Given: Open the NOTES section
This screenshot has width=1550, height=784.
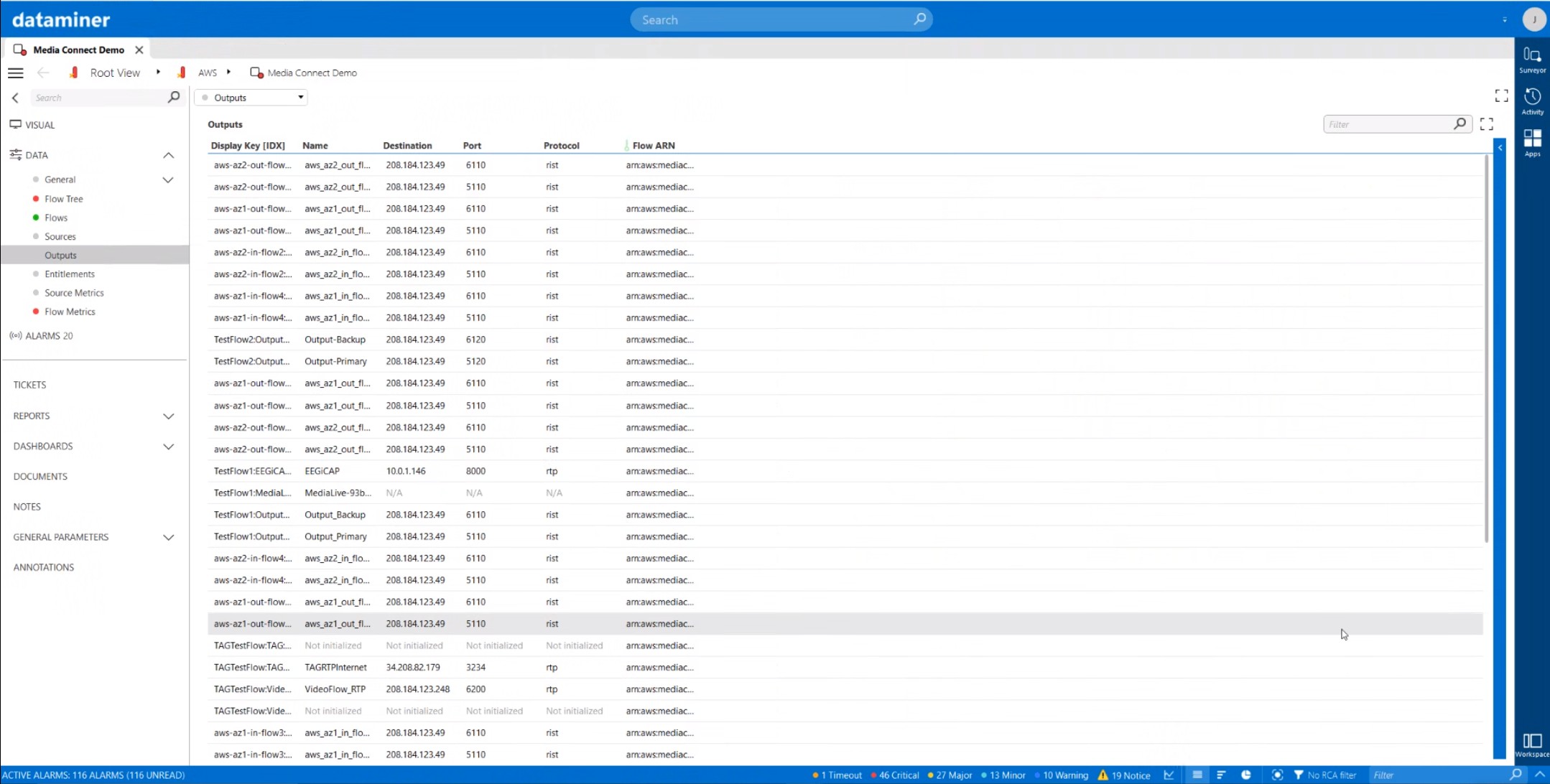Looking at the screenshot, I should click(27, 506).
